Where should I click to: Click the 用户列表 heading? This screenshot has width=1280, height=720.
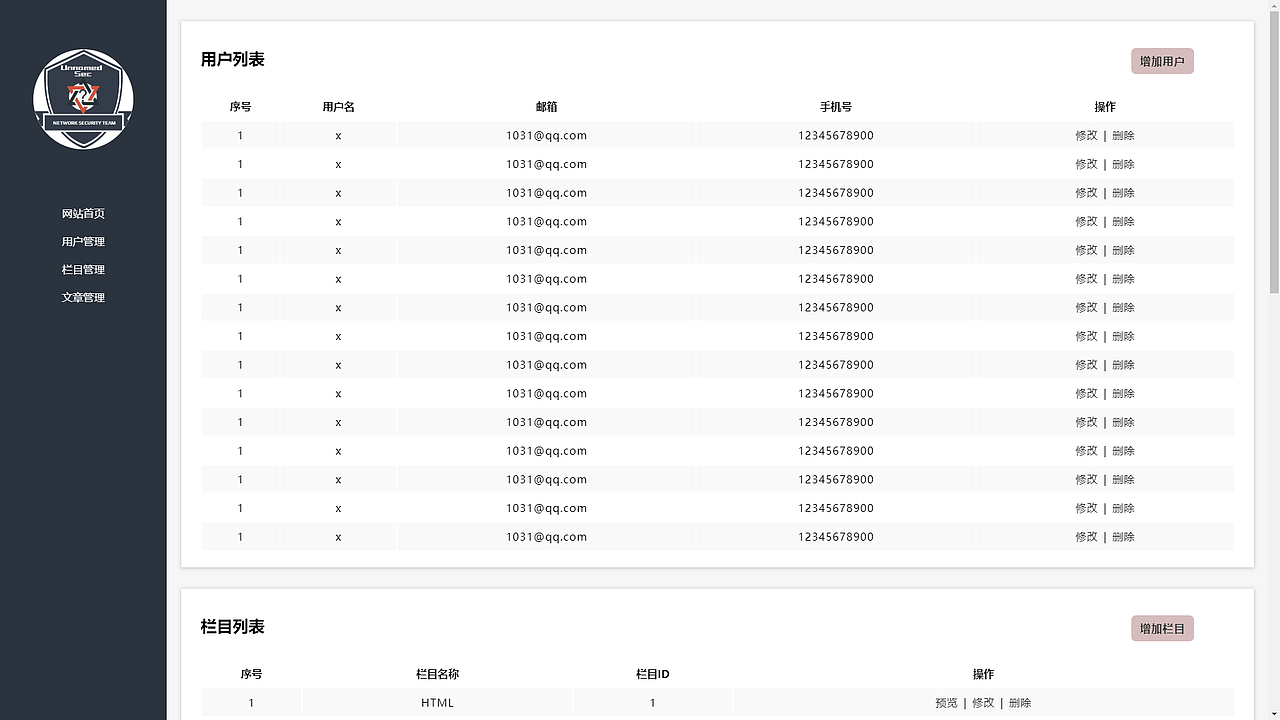pos(232,60)
